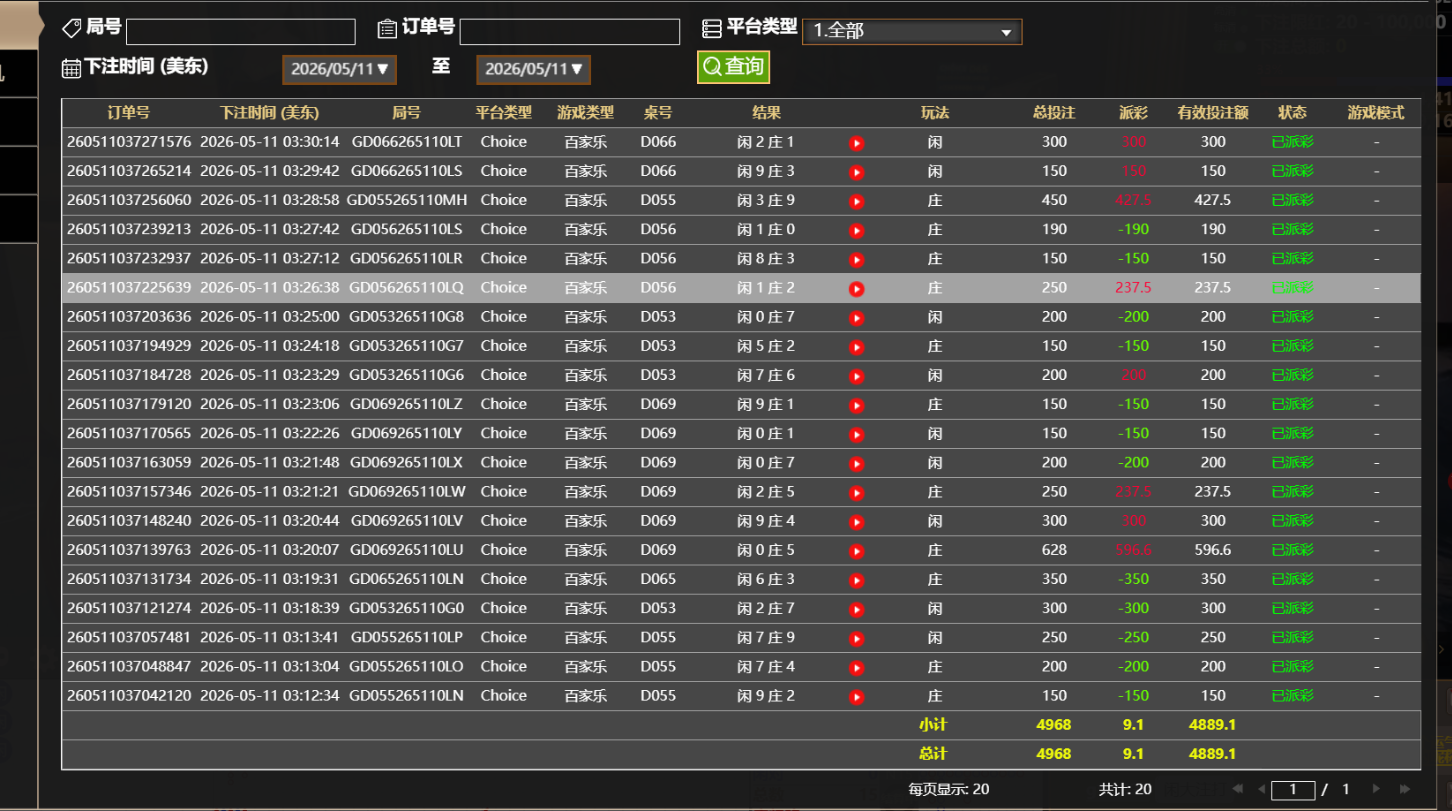1452x811 pixels.
Task: Open the start date picker 2026/05/11
Action: 340,69
